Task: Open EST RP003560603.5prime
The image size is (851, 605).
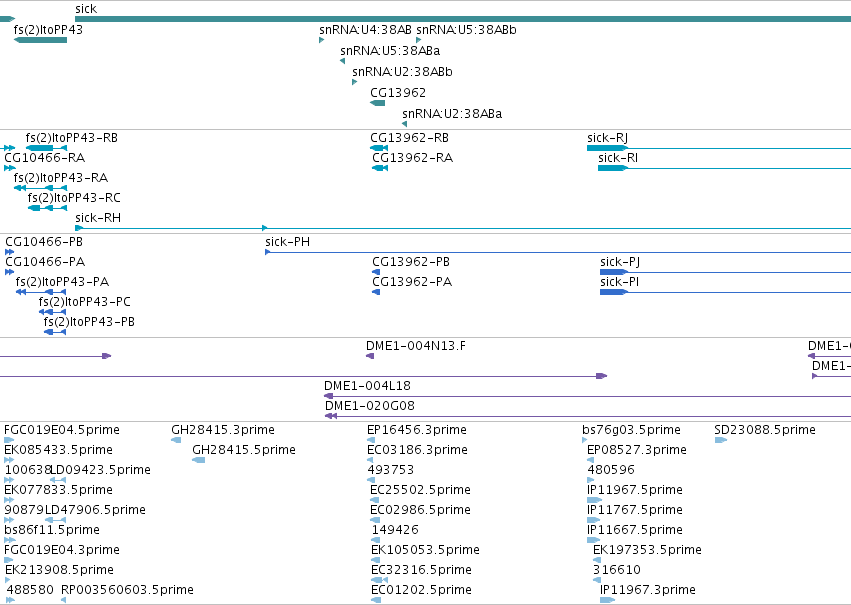Action: (127, 590)
